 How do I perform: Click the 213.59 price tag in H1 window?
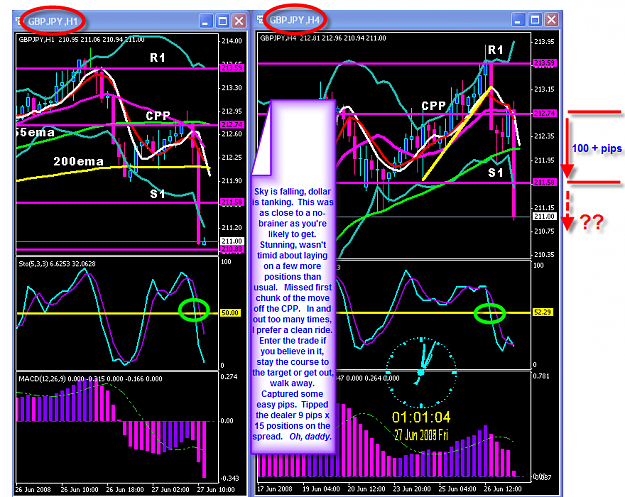pos(232,68)
